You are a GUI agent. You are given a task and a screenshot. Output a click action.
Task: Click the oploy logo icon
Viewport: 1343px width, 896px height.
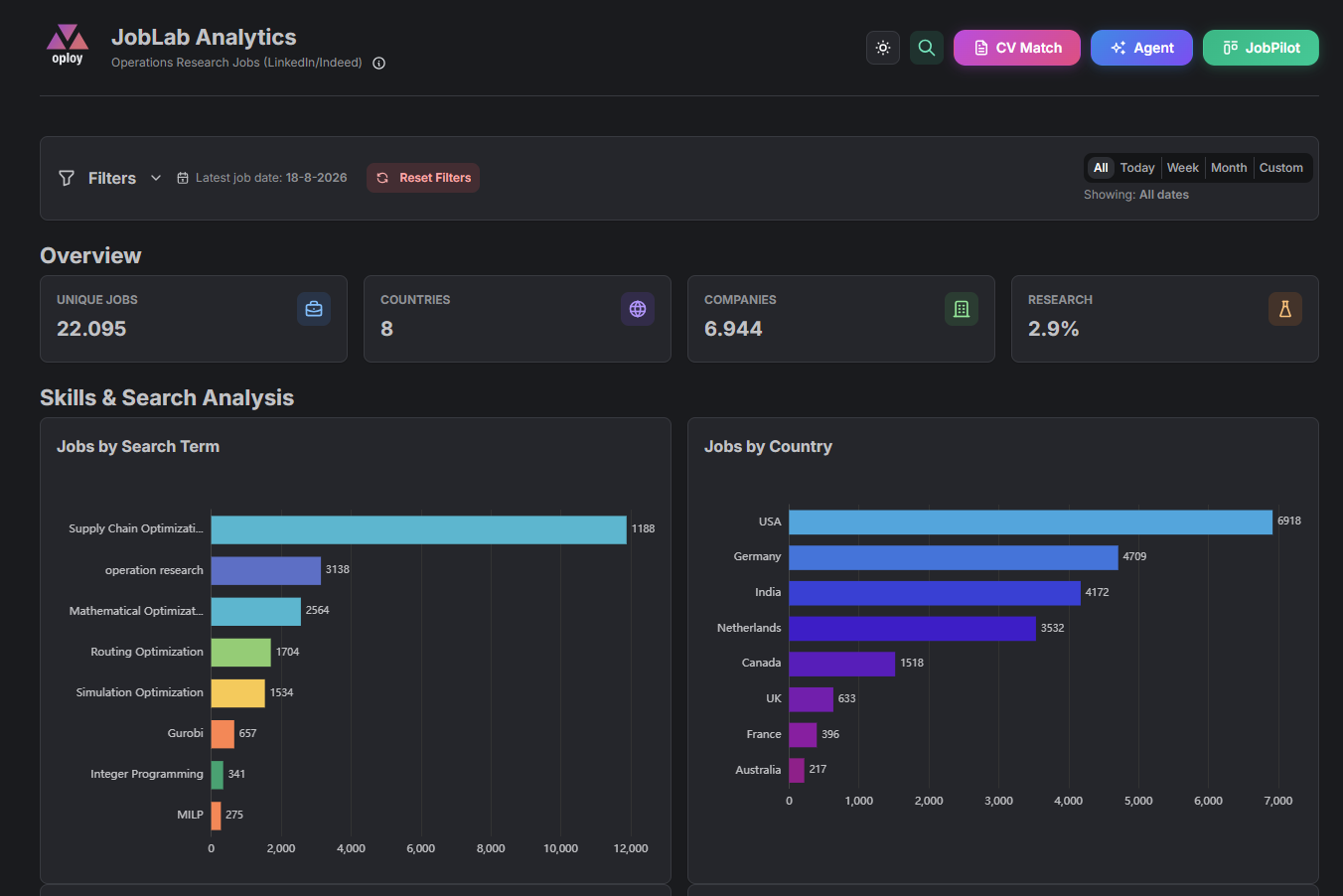pyautogui.click(x=68, y=45)
